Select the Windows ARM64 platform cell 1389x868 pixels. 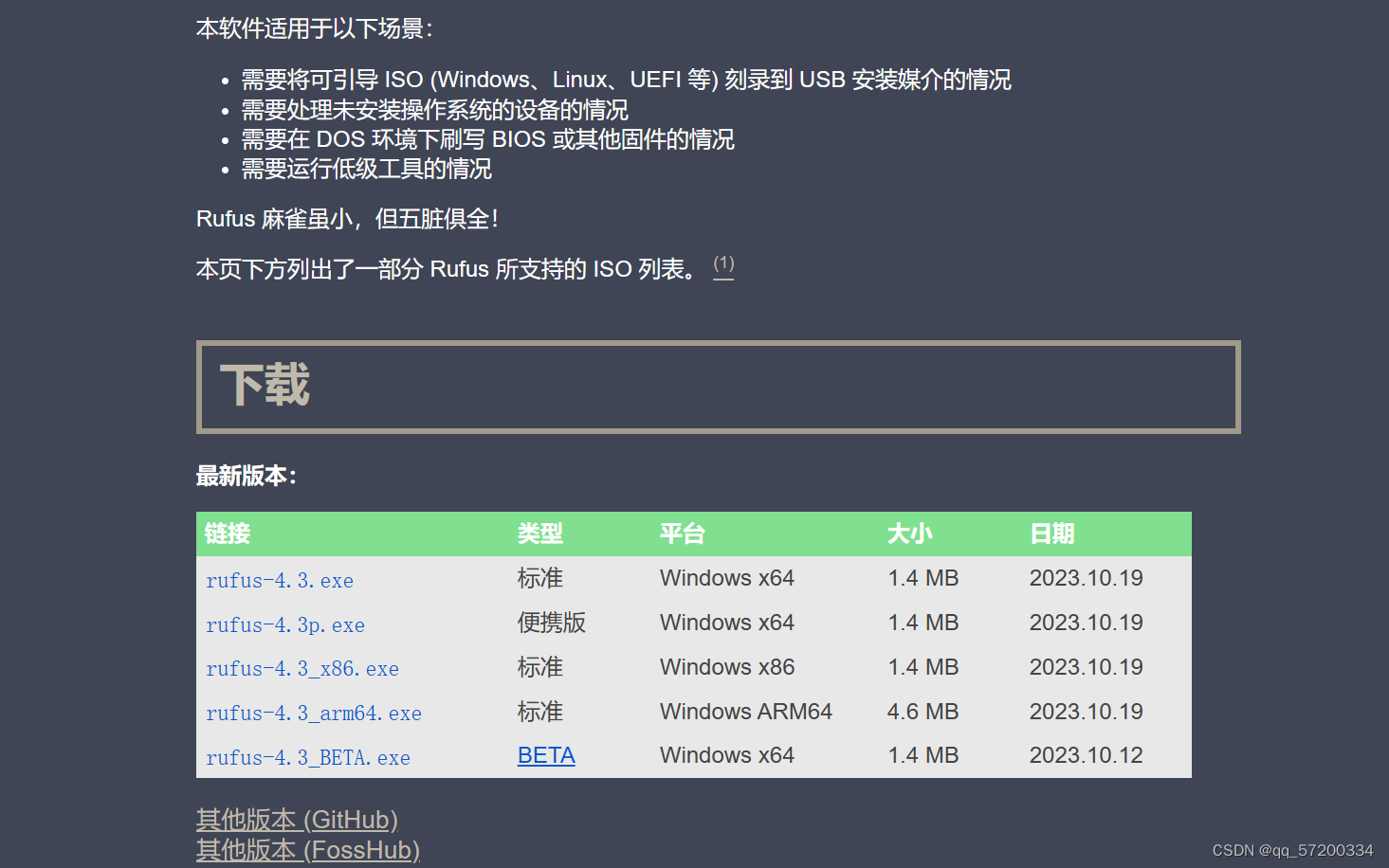click(746, 712)
